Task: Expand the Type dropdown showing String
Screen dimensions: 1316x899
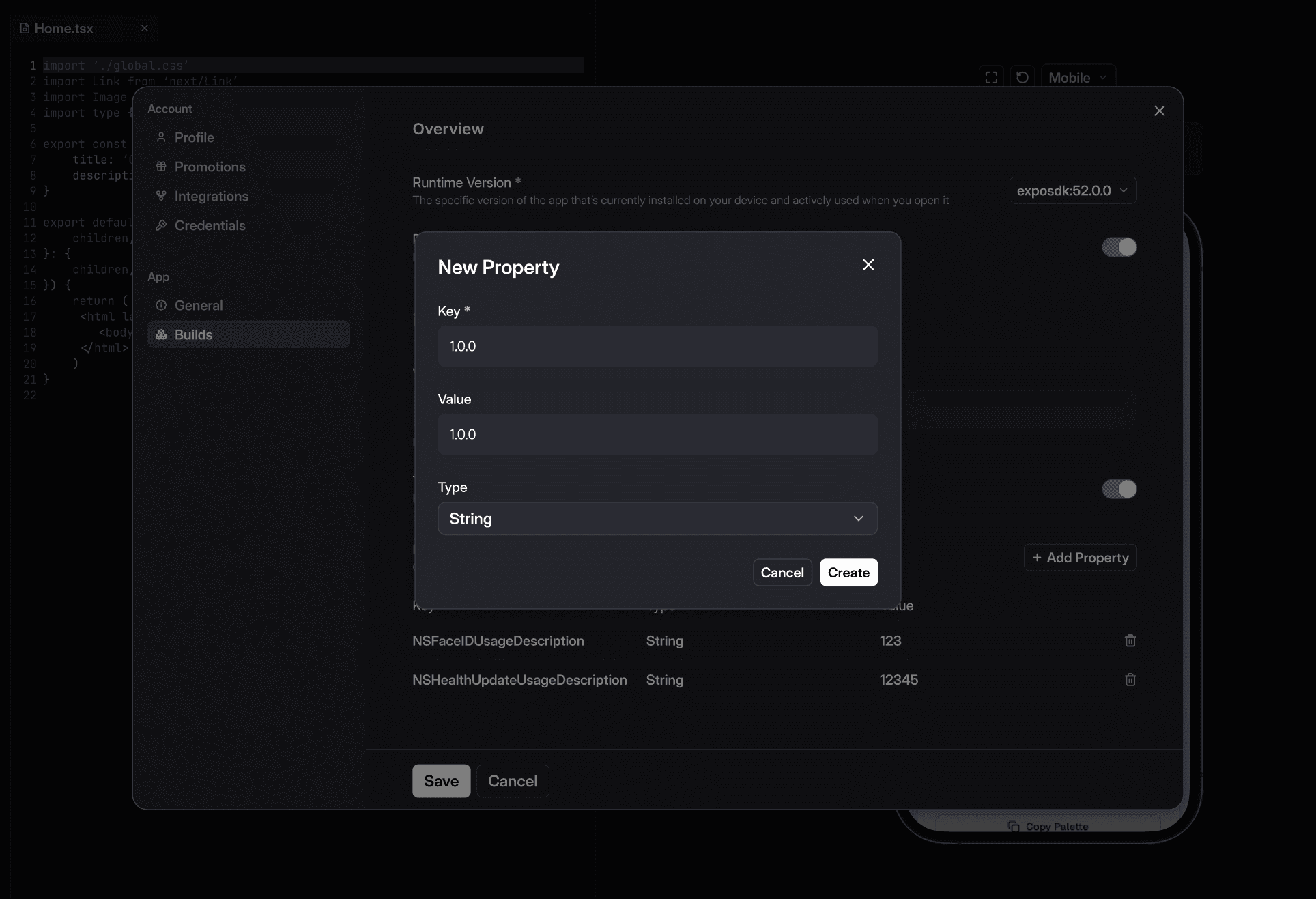Action: pyautogui.click(x=657, y=519)
